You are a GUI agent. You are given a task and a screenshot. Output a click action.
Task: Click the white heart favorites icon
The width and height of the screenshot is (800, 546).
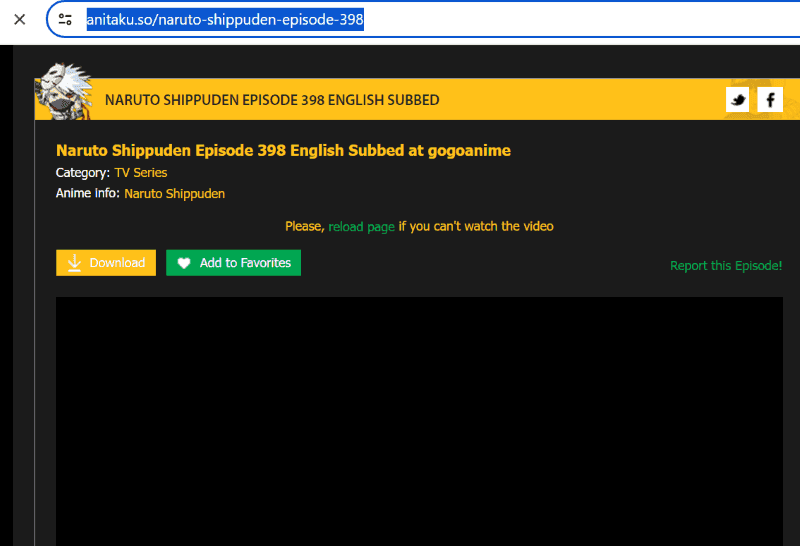[184, 263]
